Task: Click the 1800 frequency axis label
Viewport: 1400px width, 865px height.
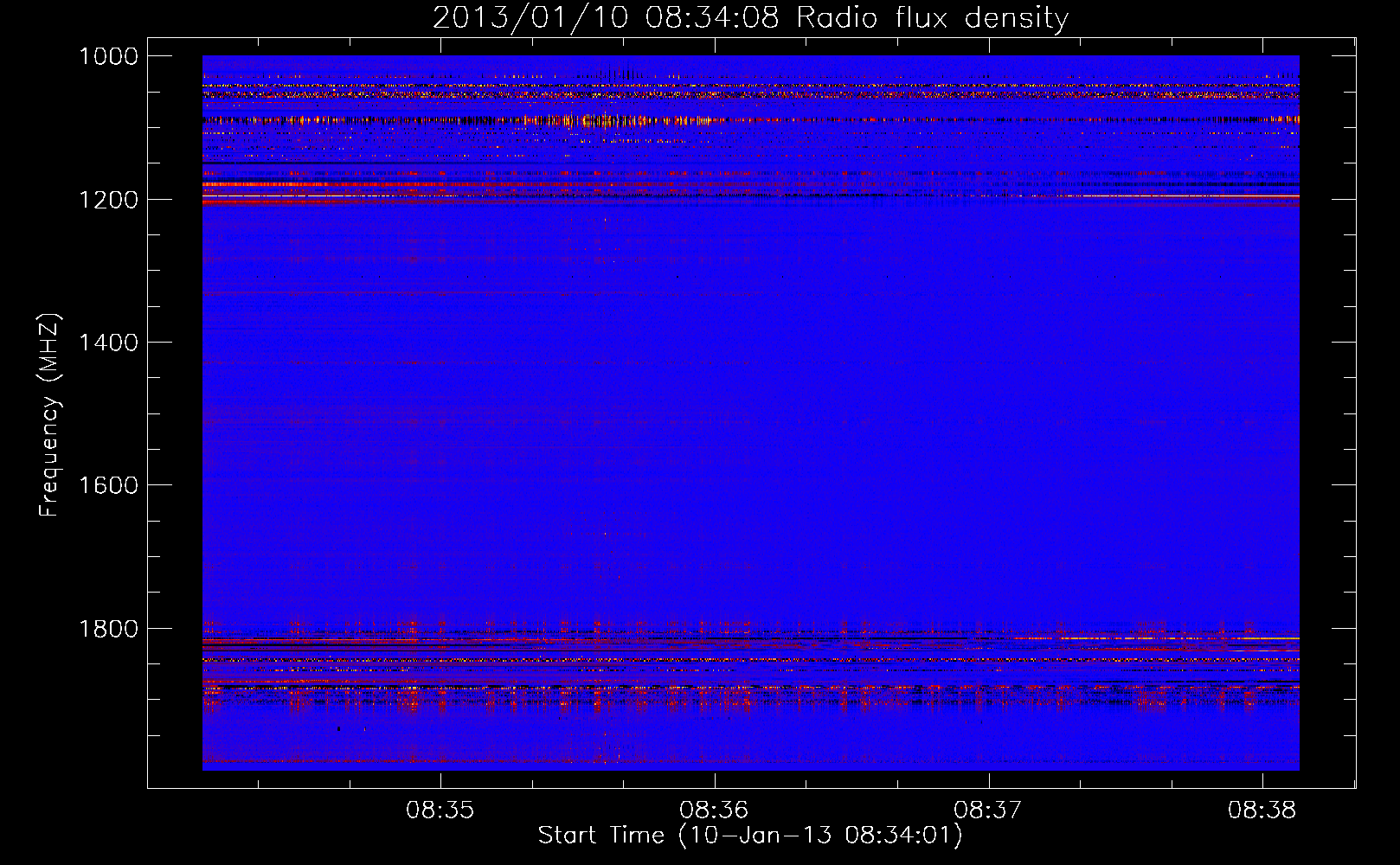Action: tap(108, 629)
